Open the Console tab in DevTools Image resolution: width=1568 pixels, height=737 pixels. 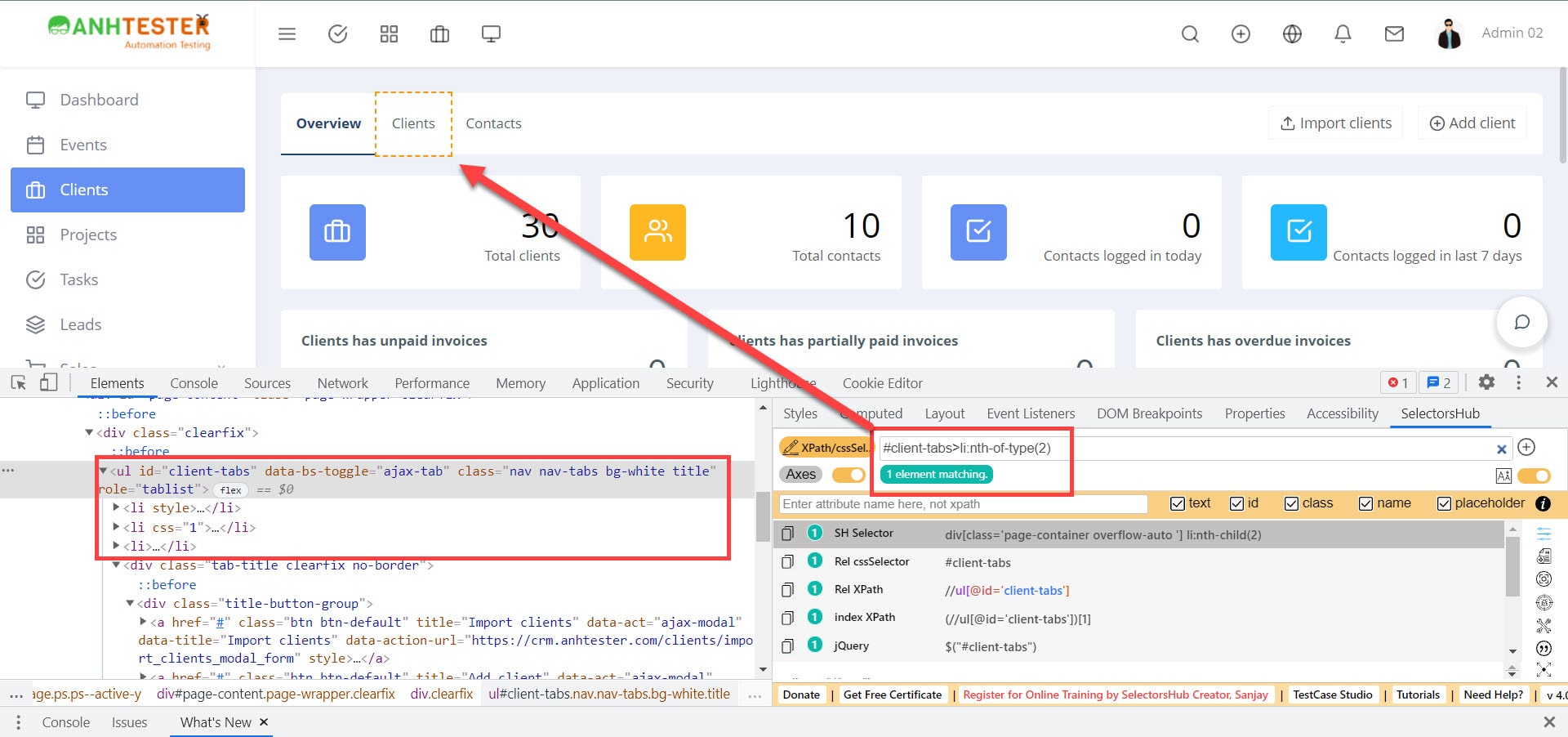pyautogui.click(x=194, y=383)
